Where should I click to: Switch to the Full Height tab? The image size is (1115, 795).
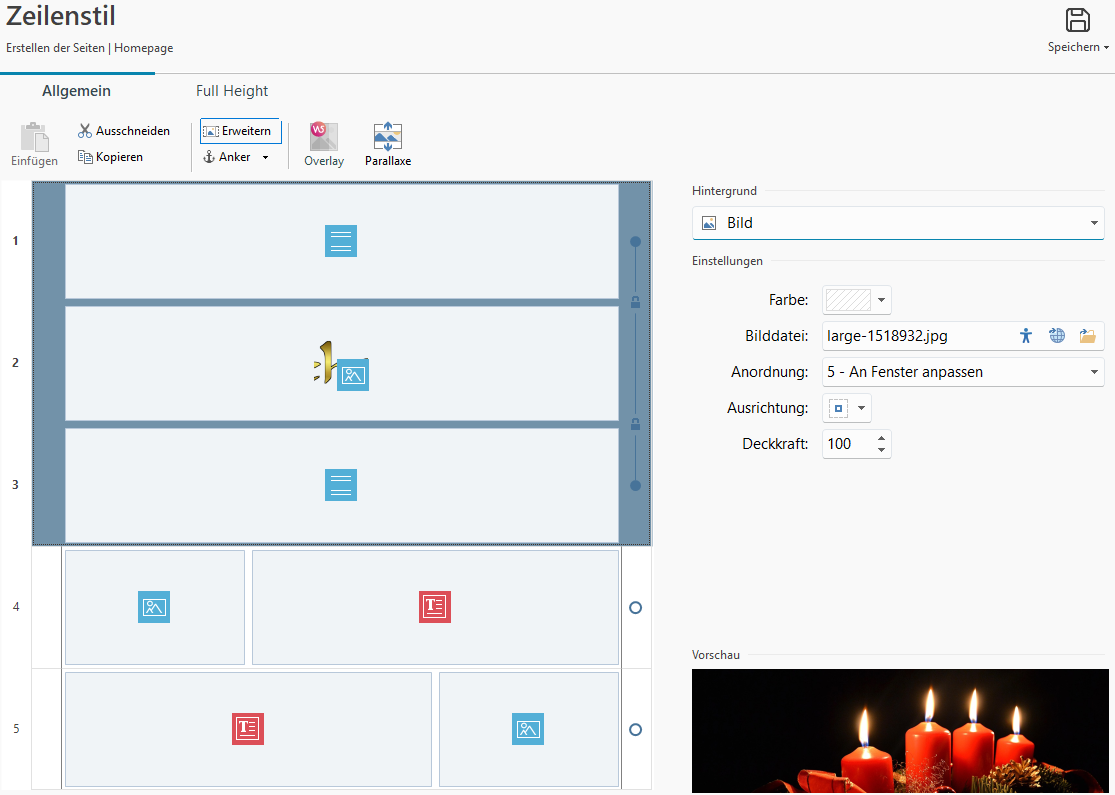click(232, 91)
